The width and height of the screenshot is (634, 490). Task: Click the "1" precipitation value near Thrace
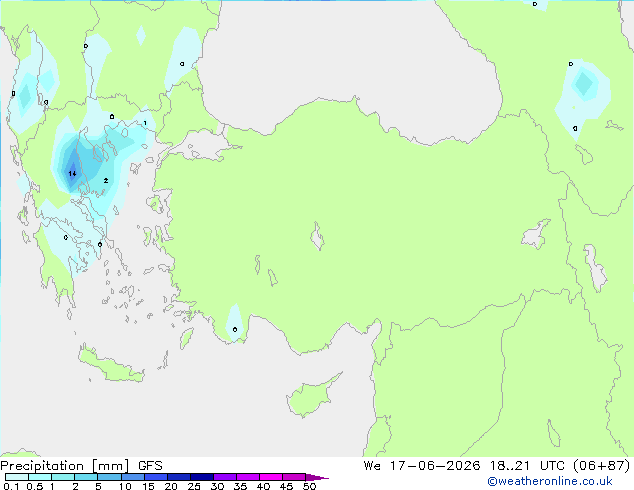pos(145,123)
